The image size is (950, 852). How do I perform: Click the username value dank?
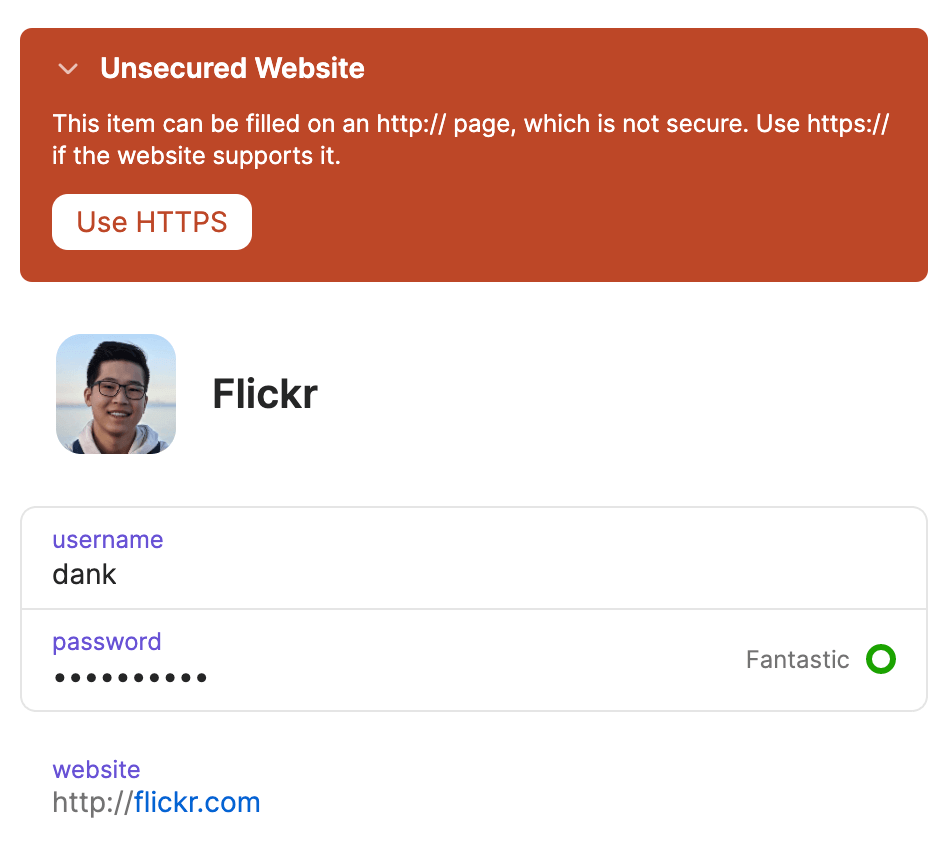coord(85,574)
